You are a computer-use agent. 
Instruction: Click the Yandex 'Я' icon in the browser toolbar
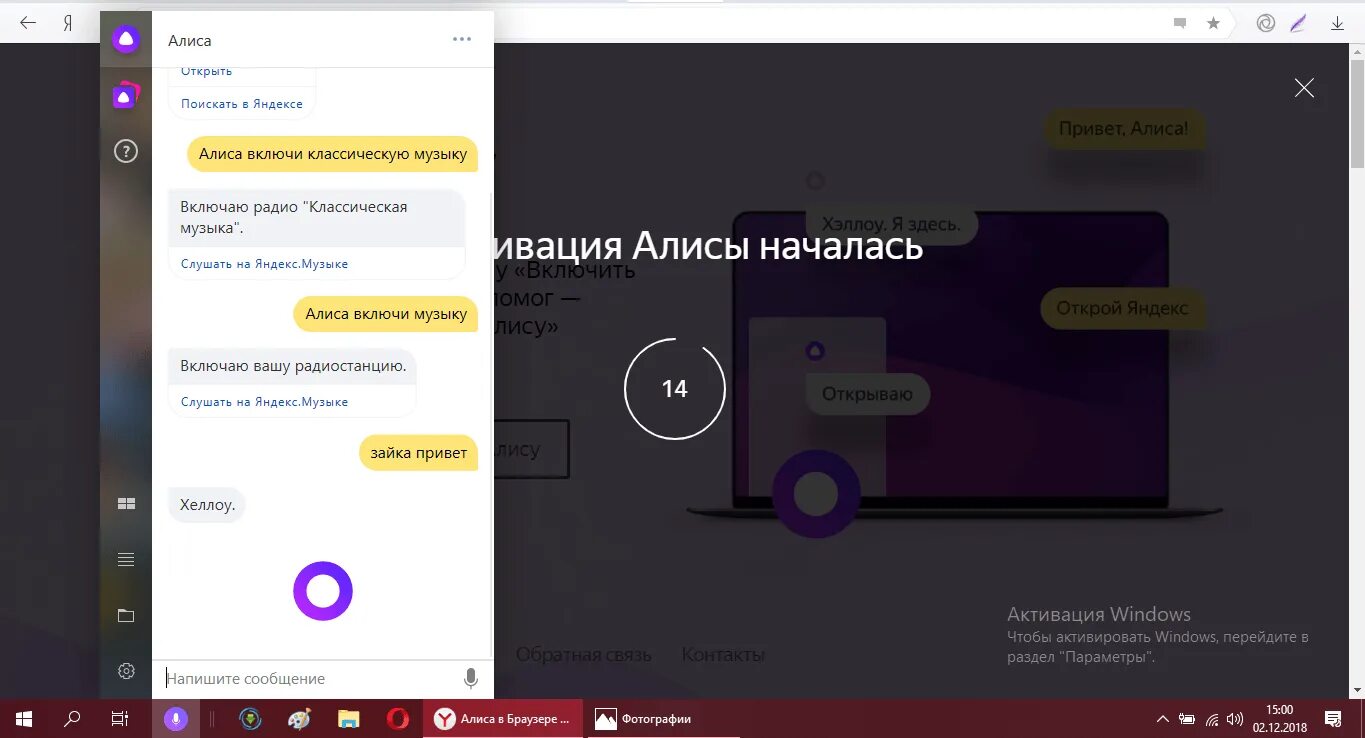[x=68, y=23]
